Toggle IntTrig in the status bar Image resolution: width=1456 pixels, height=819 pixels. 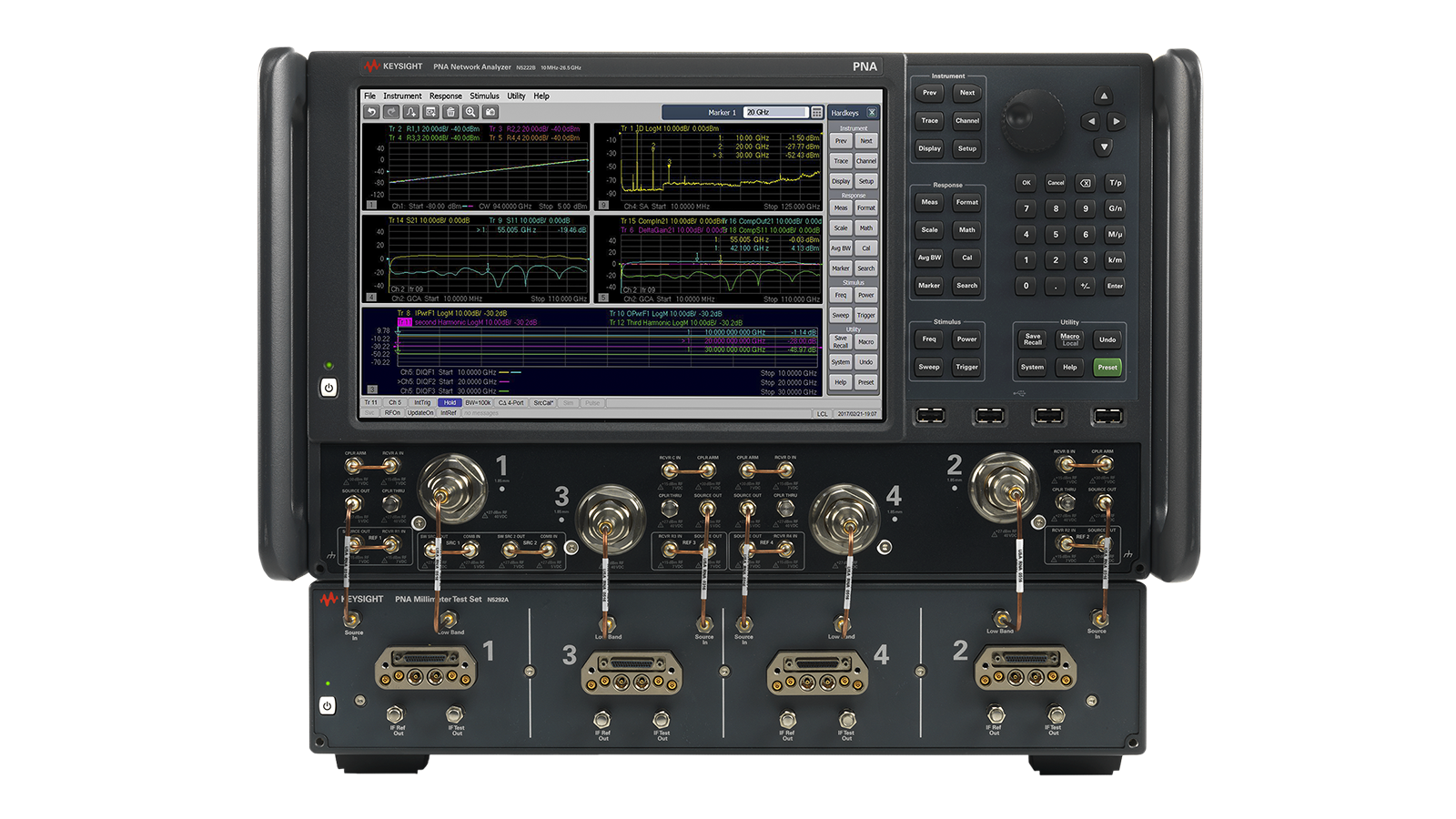tap(422, 402)
